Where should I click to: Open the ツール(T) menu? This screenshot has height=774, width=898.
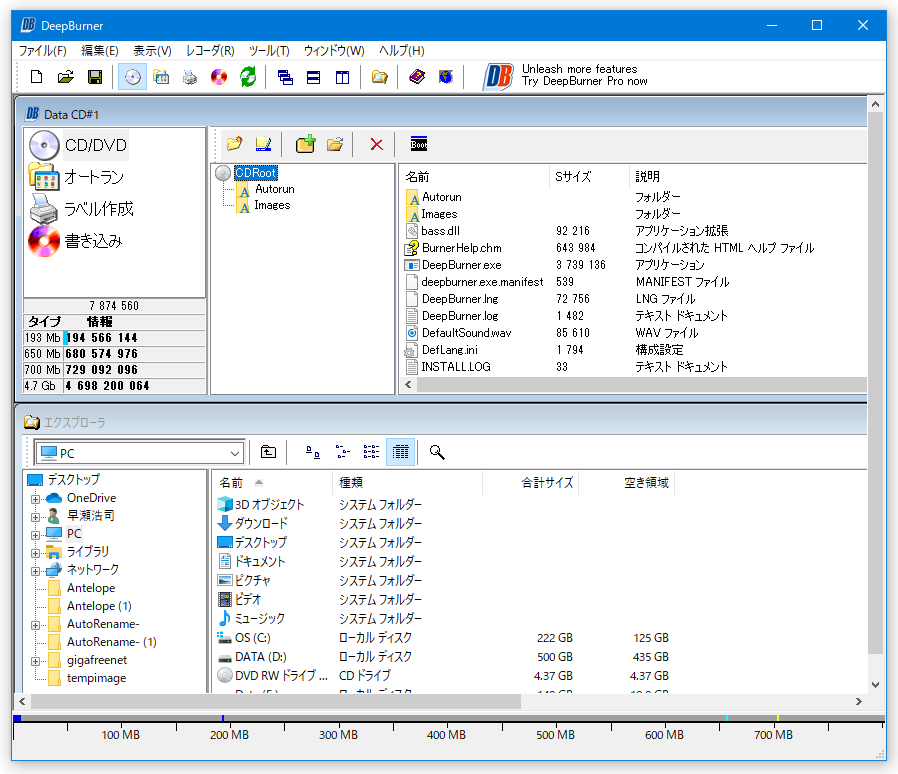269,50
